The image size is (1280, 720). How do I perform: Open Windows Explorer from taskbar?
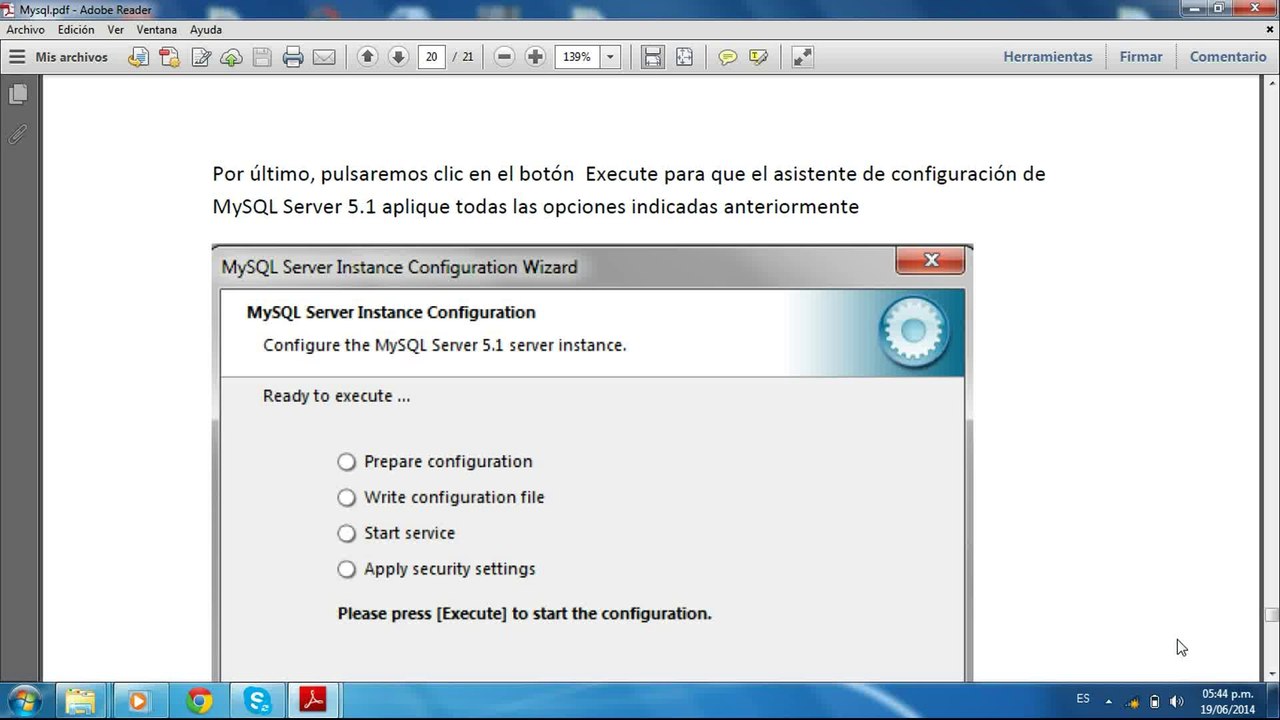[81, 700]
